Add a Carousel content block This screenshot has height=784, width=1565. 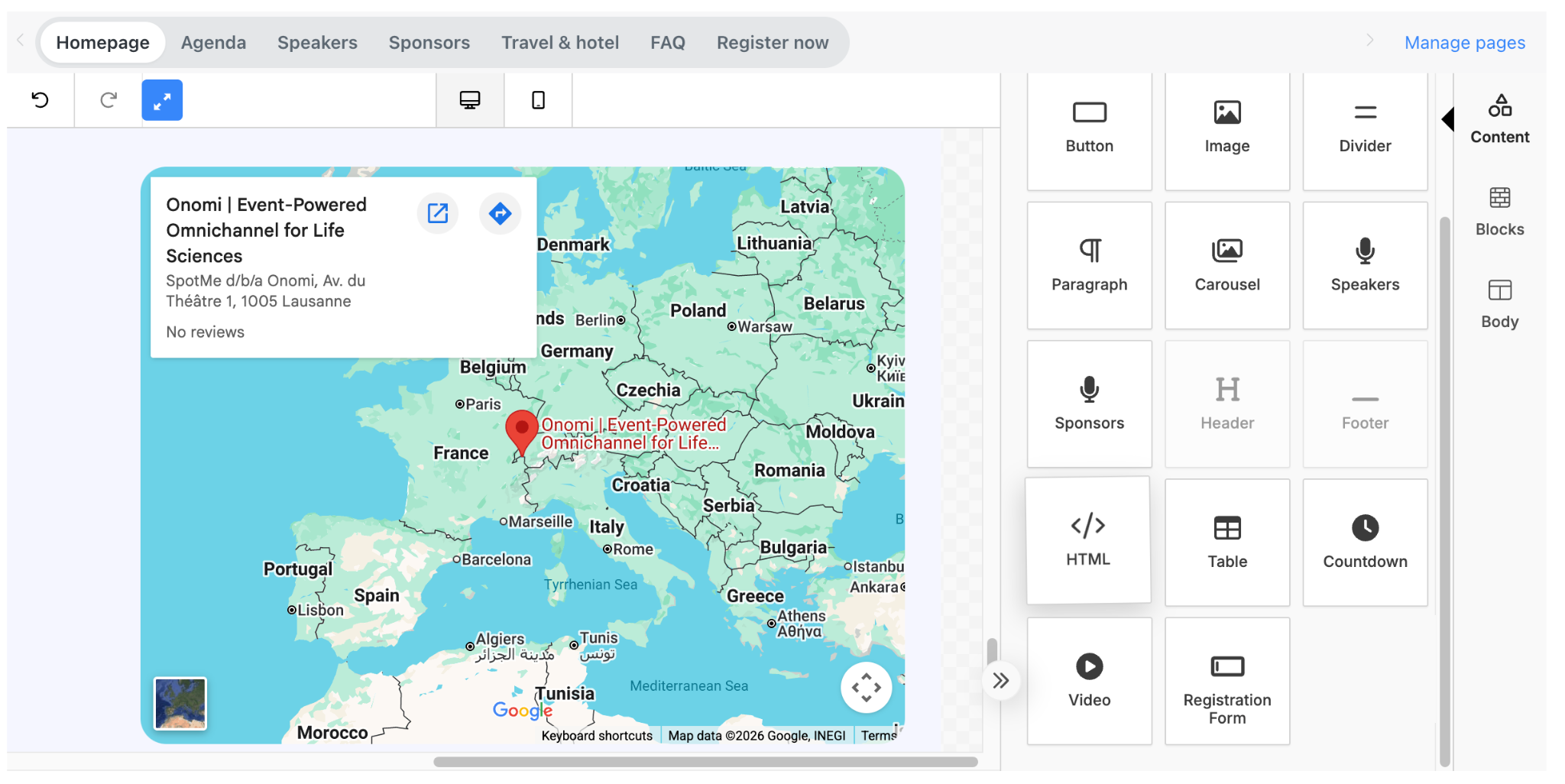tap(1227, 265)
